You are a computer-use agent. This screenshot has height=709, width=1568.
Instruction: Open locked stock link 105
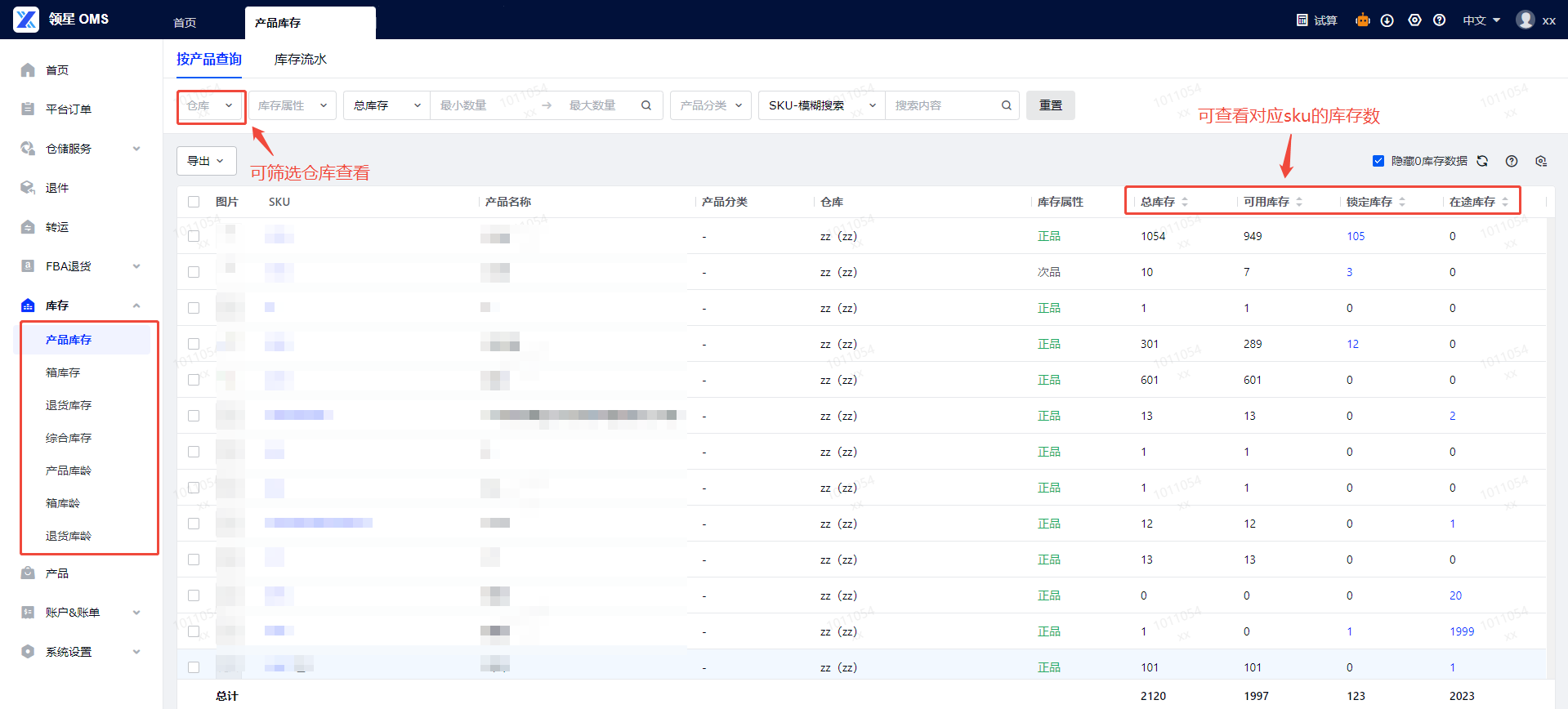(x=1356, y=236)
